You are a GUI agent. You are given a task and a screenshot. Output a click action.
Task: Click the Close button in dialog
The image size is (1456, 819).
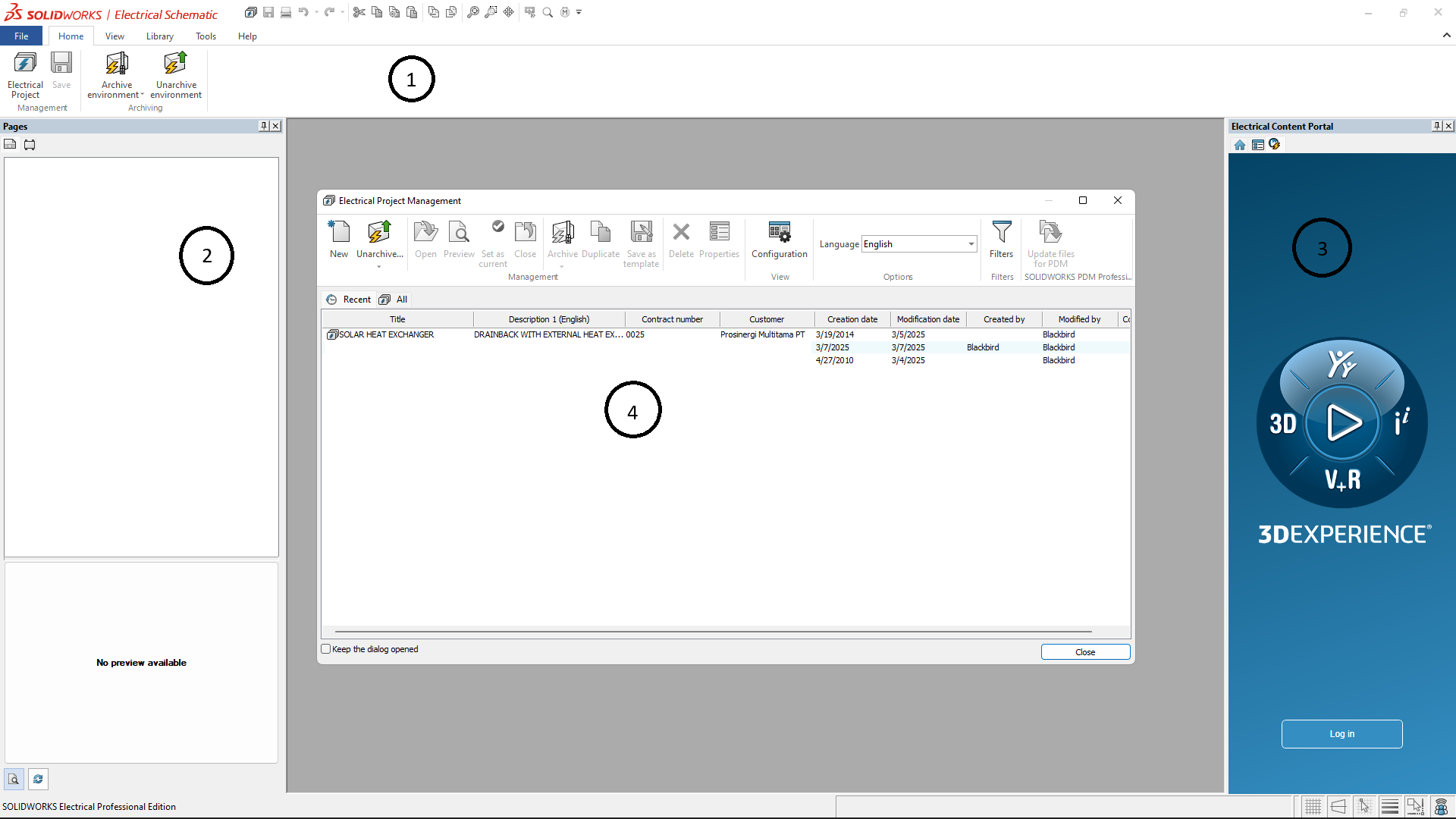coord(1084,652)
